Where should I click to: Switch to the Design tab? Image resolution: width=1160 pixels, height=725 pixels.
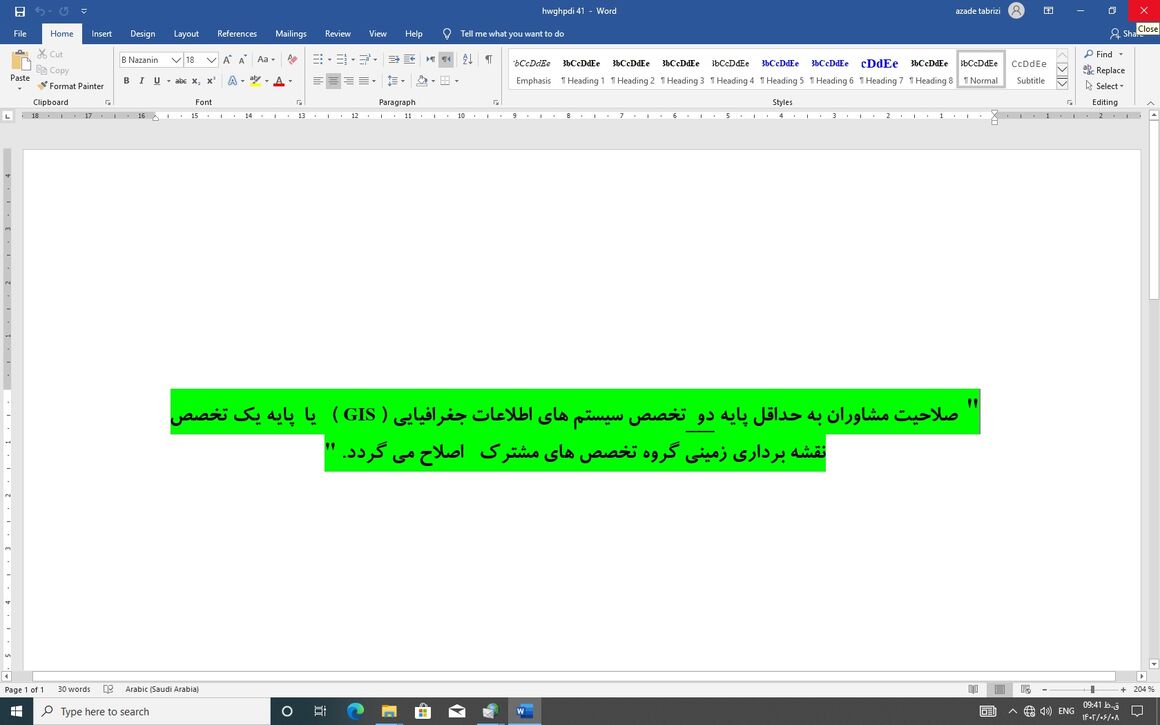(x=142, y=34)
